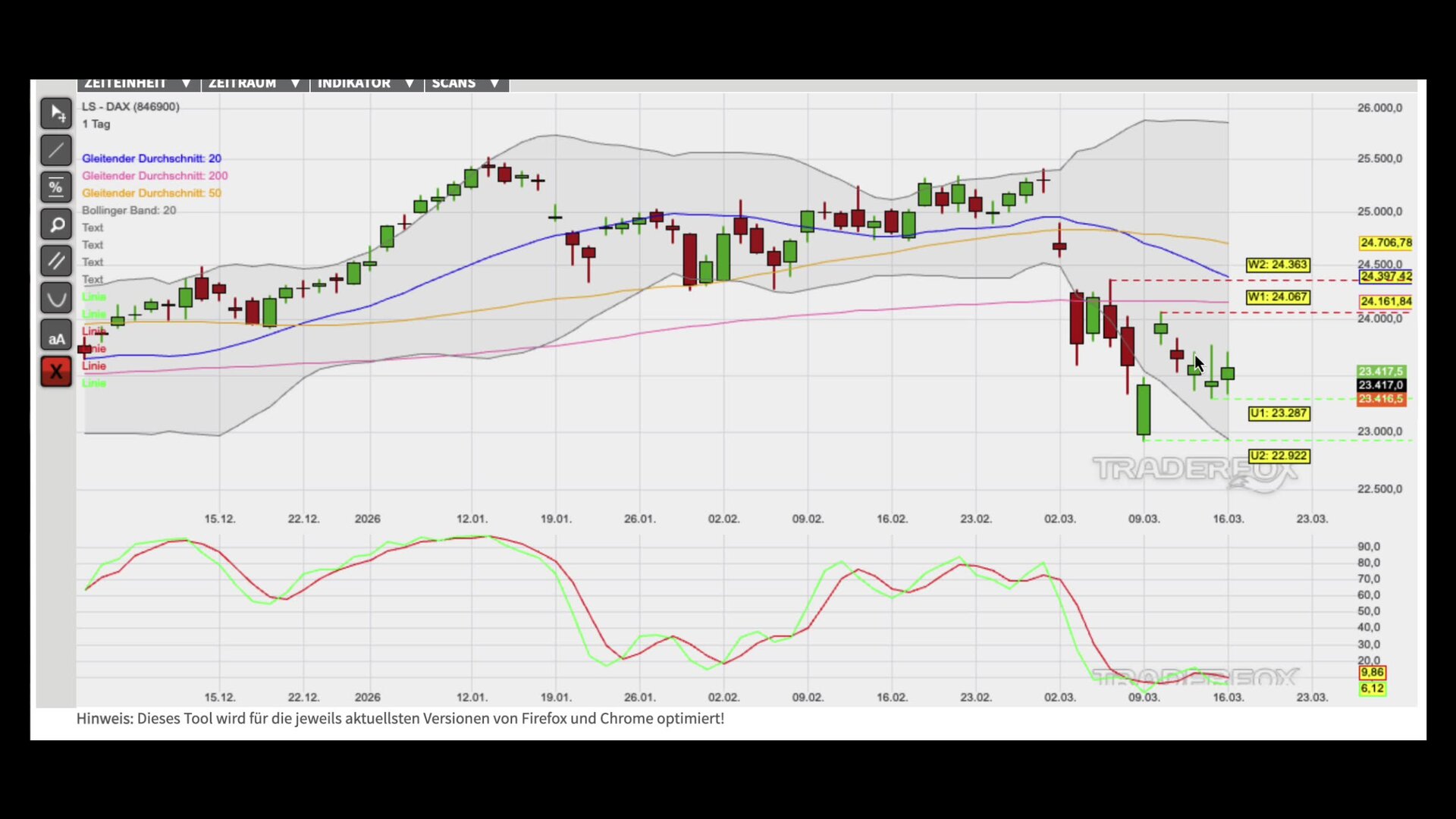Toggle Gleitender Durchschnitt 20 indicator label
The height and width of the screenshot is (819, 1456).
[152, 158]
